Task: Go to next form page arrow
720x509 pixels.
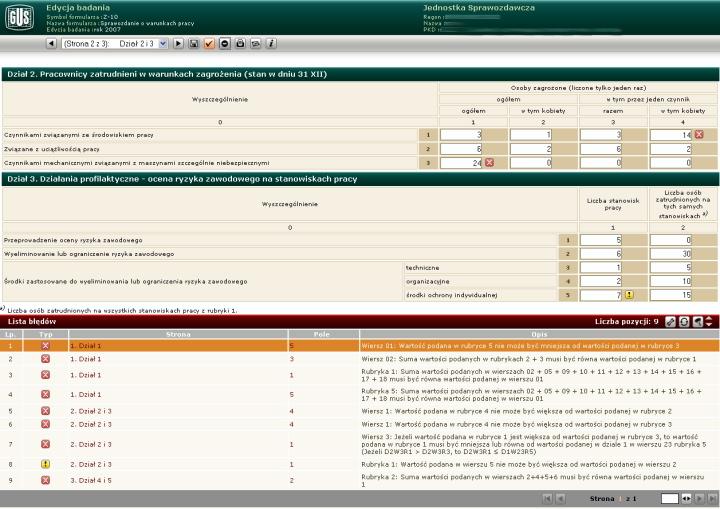Action: pyautogui.click(x=179, y=44)
